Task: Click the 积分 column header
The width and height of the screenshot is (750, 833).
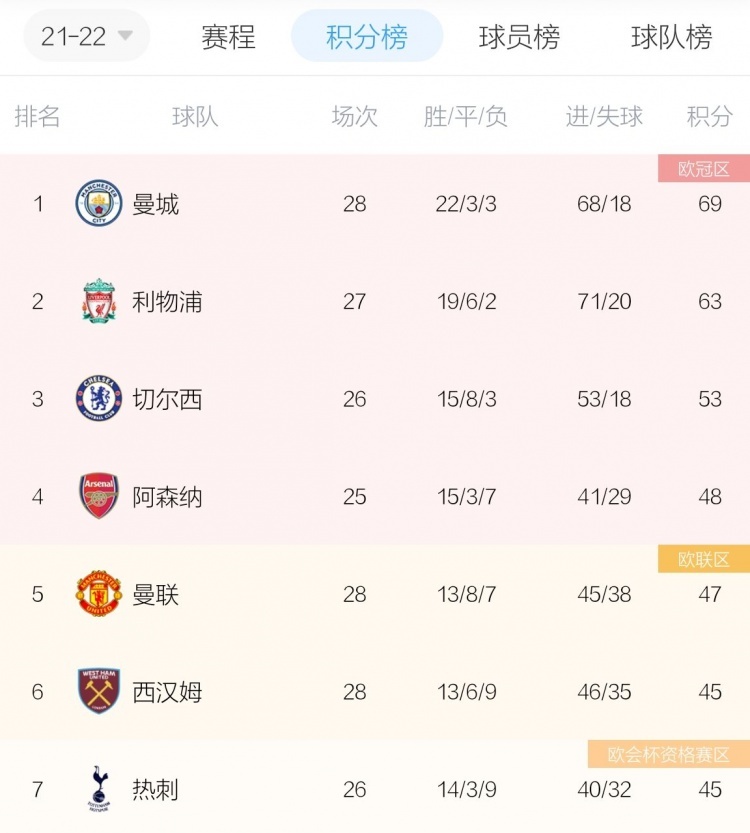Action: pos(710,116)
